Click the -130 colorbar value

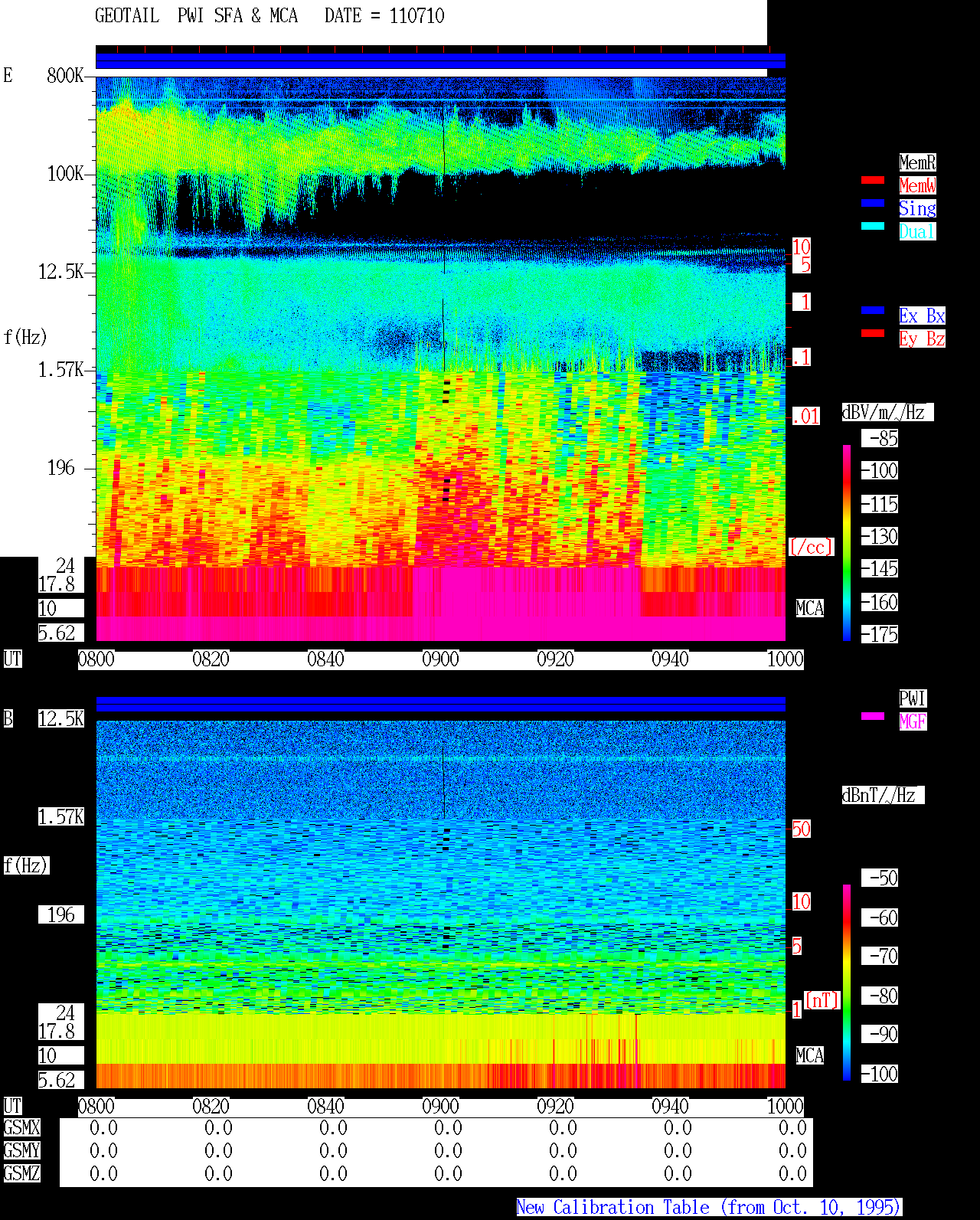pyautogui.click(x=880, y=536)
